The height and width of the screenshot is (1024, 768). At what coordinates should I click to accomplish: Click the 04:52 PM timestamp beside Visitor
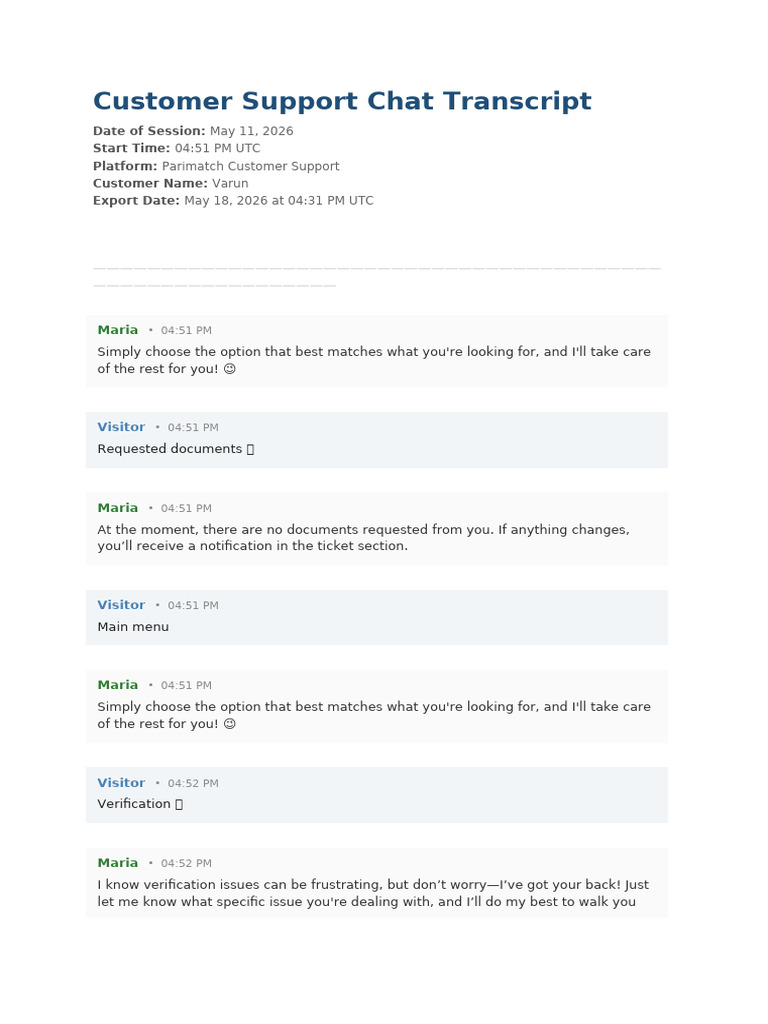tap(193, 783)
